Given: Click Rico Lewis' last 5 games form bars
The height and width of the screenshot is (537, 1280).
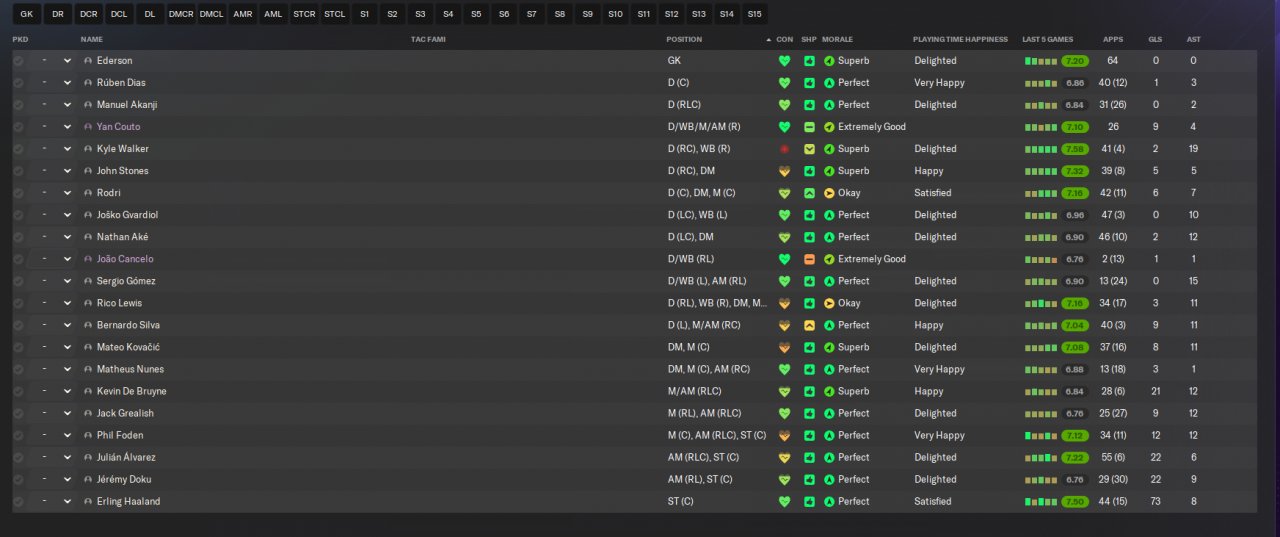Looking at the screenshot, I should pyautogui.click(x=1041, y=303).
